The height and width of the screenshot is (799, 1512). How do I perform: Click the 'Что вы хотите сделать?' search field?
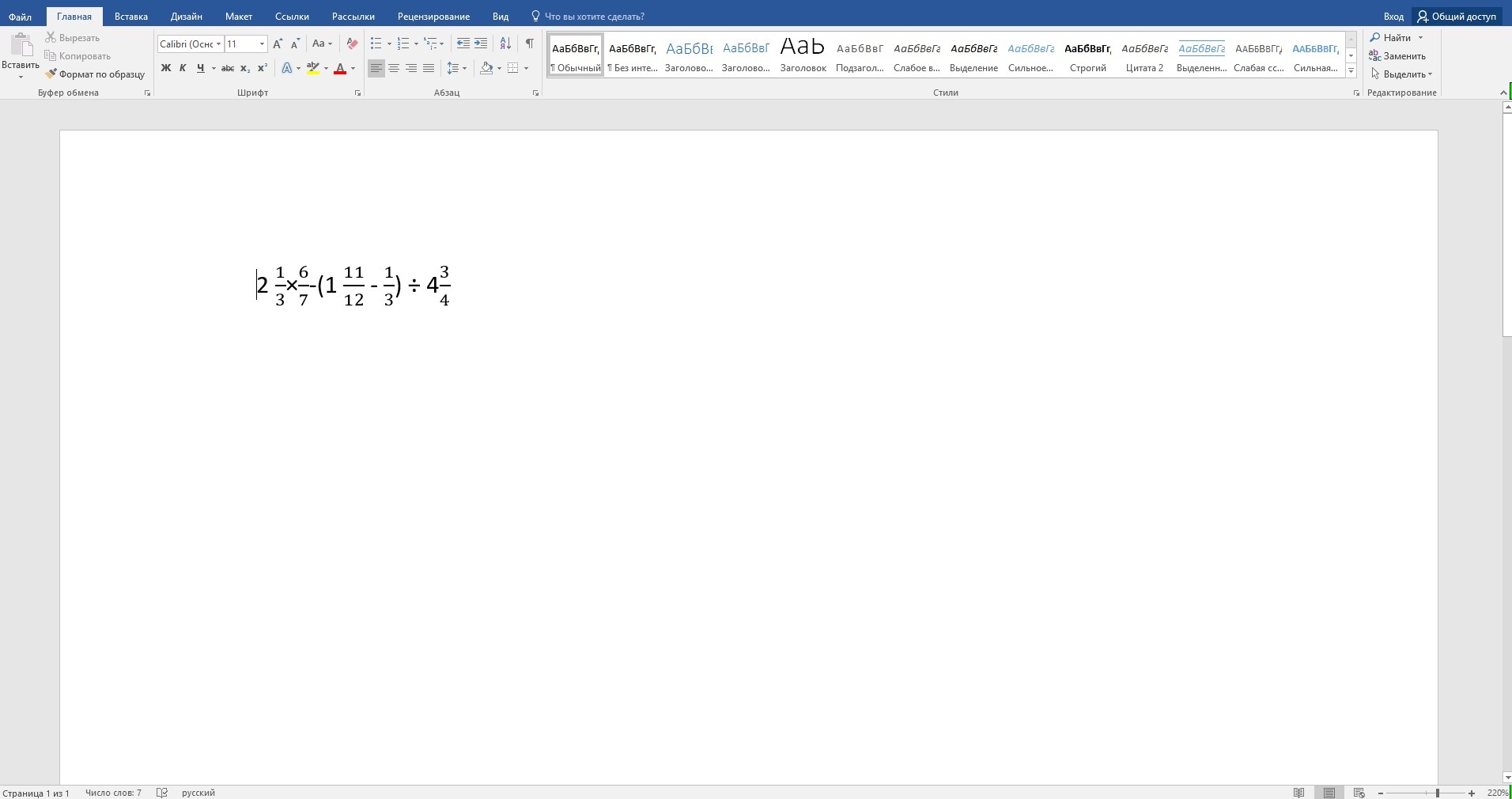click(x=588, y=16)
